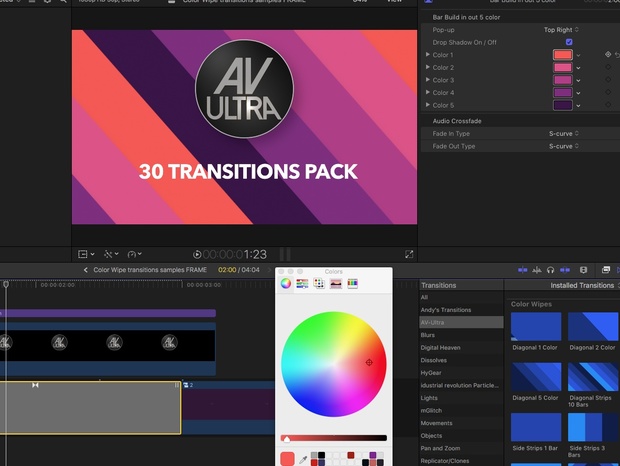Open clip appearance options icon

[583, 270]
